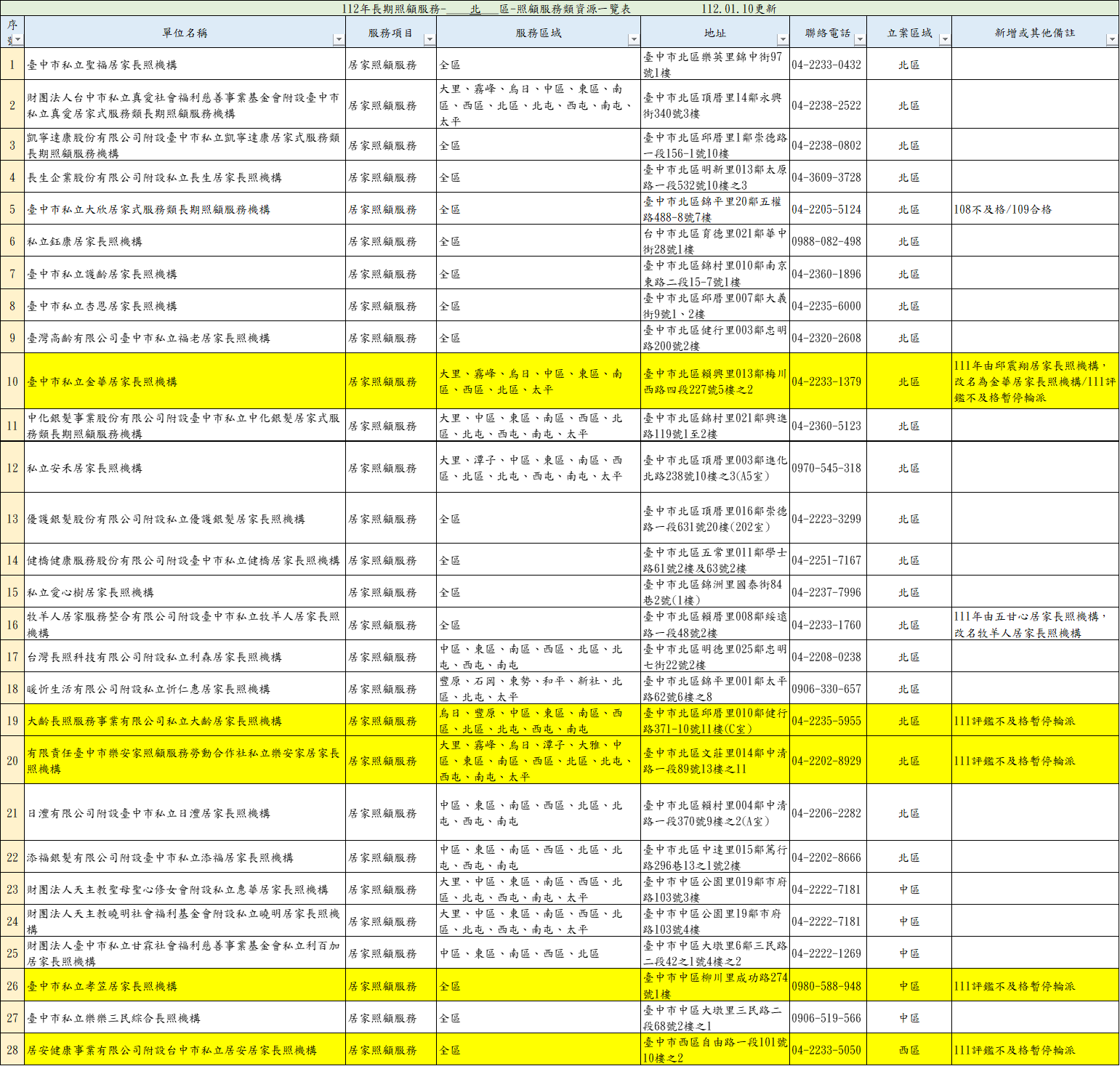Select phone number 0906-330-657
This screenshot has width=1120, height=1066.
(828, 689)
